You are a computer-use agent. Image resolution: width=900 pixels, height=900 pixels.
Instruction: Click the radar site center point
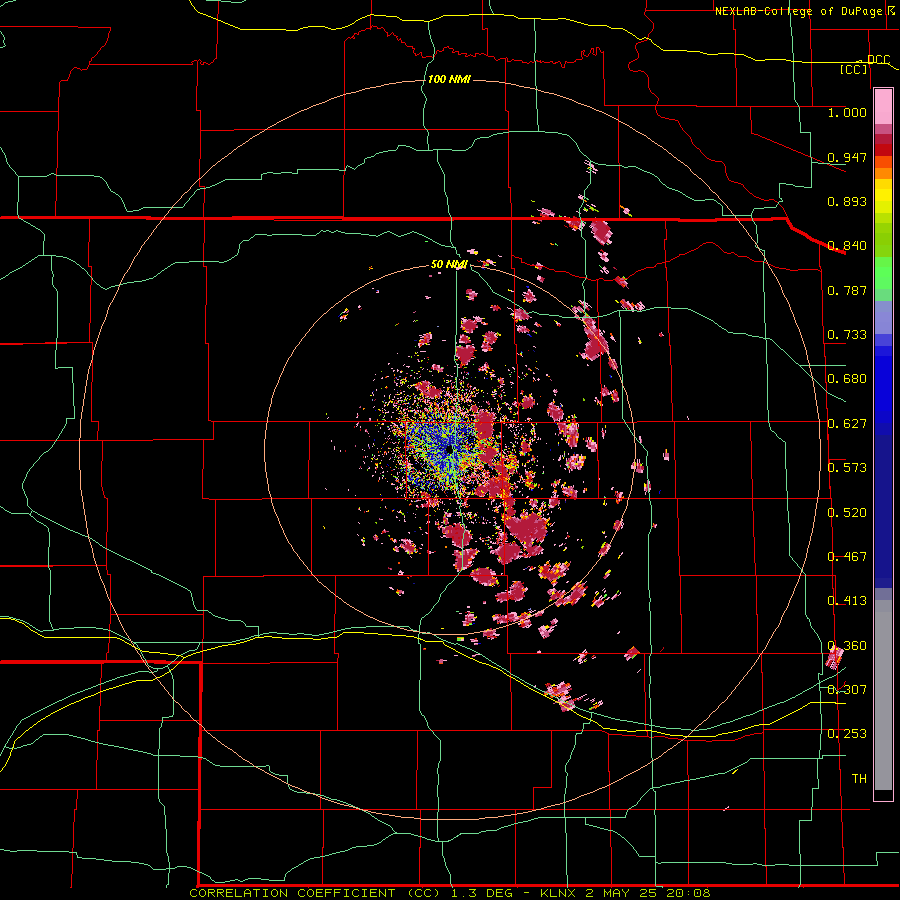449,450
